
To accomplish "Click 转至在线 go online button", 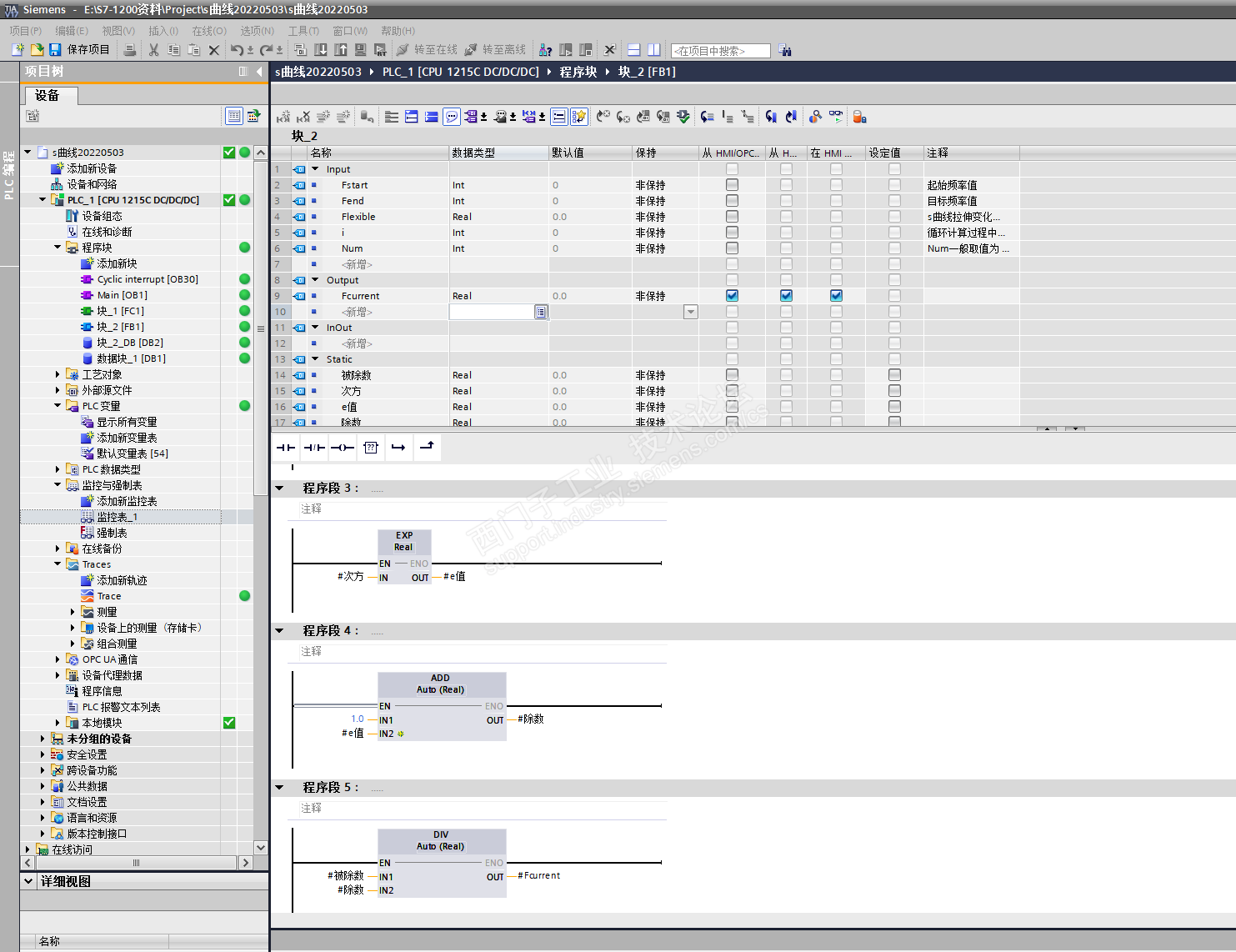I will [427, 50].
